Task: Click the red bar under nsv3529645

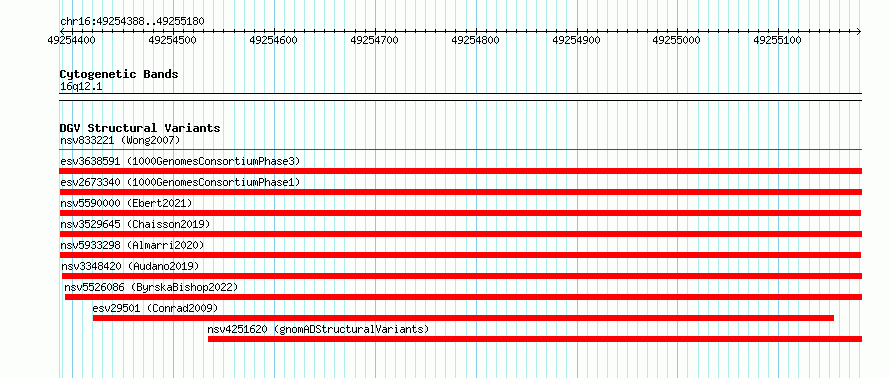Action: pos(460,234)
